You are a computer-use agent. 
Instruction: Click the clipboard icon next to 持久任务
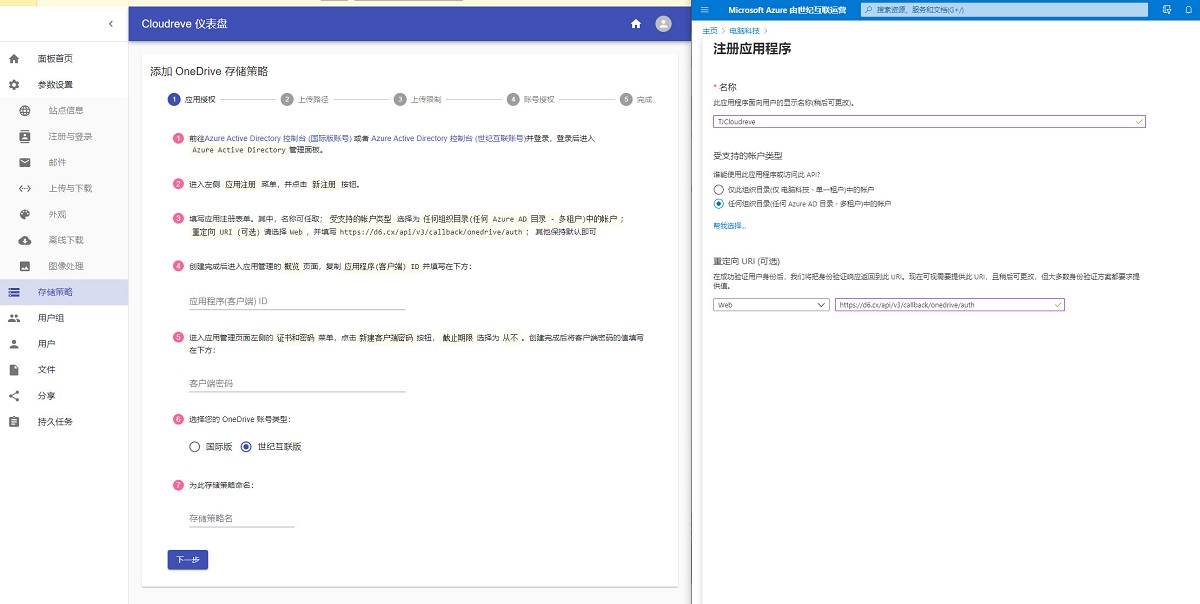click(x=14, y=422)
